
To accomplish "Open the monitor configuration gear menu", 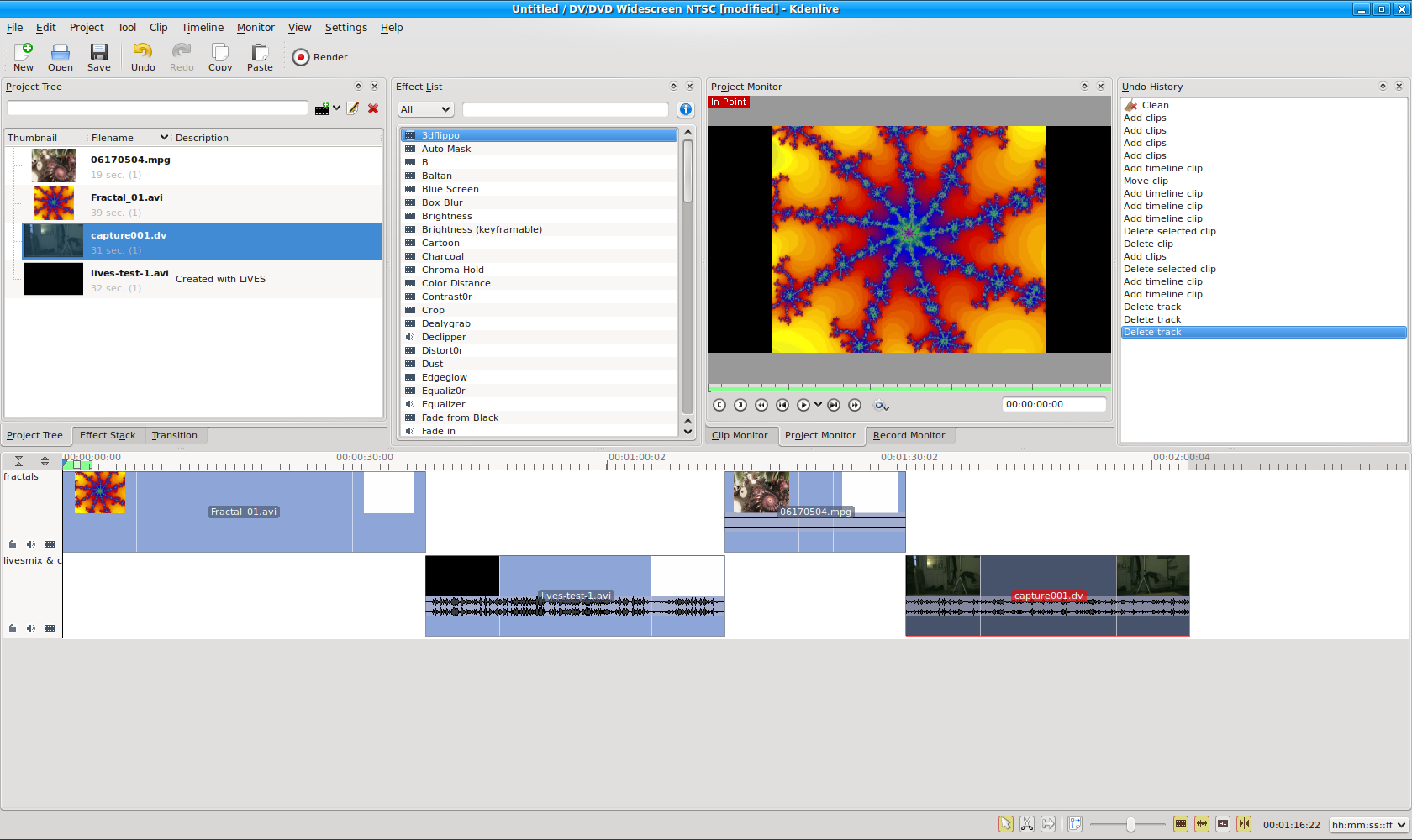I will [x=881, y=405].
